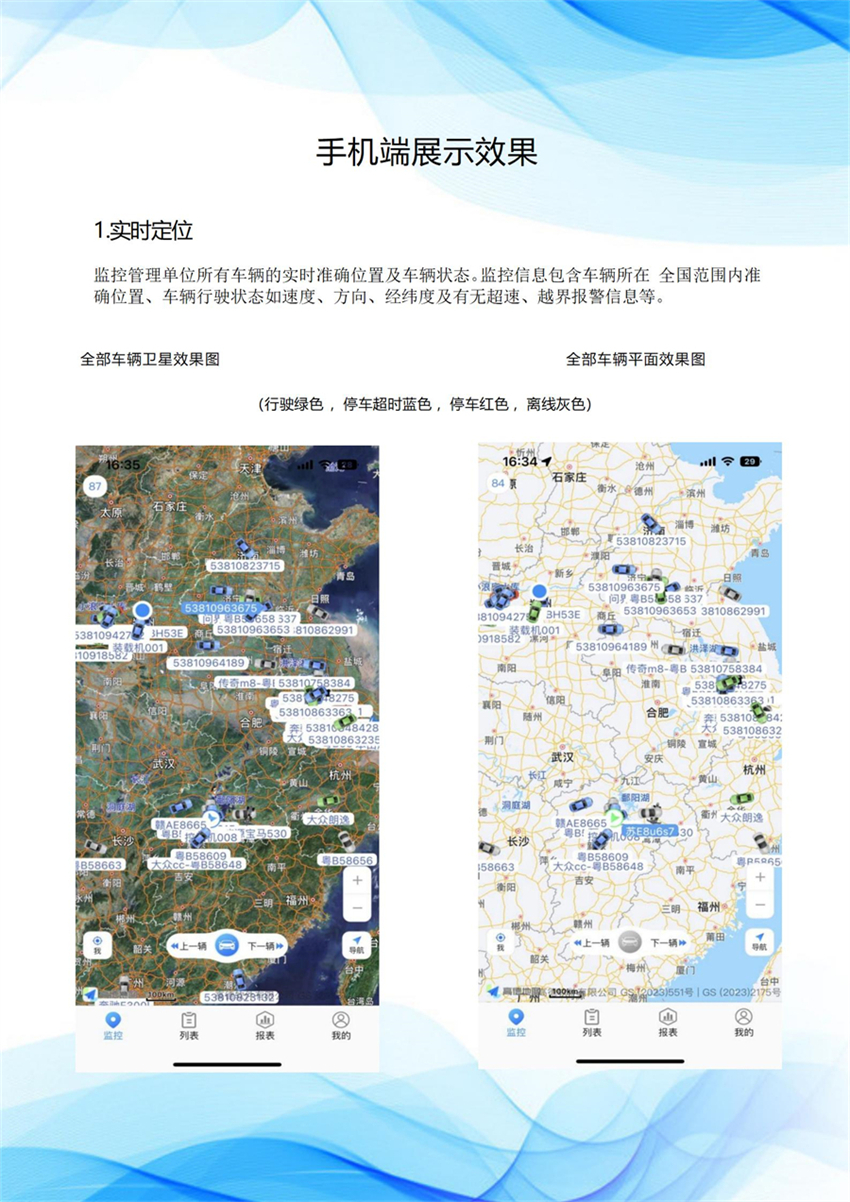Open 列表 tab in satellite map screenshot
This screenshot has height=1202, width=850.
click(x=189, y=1025)
